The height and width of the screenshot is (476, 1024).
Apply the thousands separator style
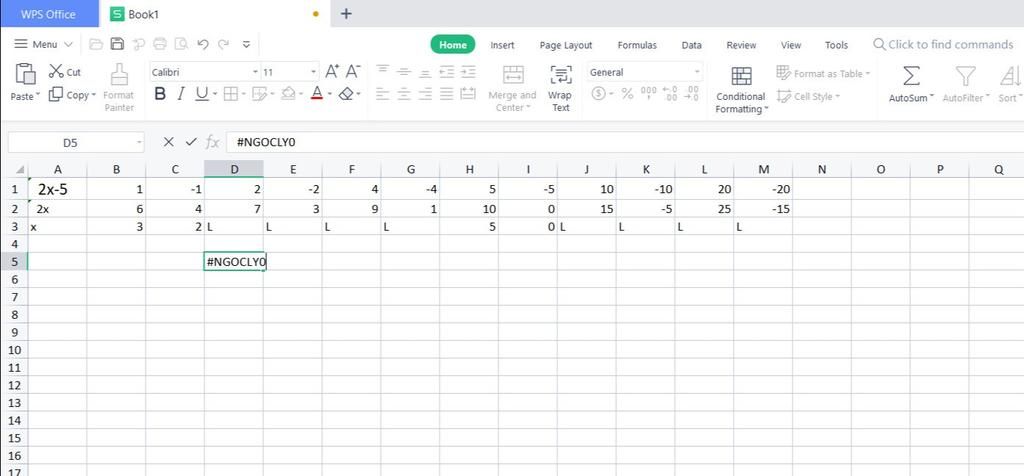click(648, 94)
